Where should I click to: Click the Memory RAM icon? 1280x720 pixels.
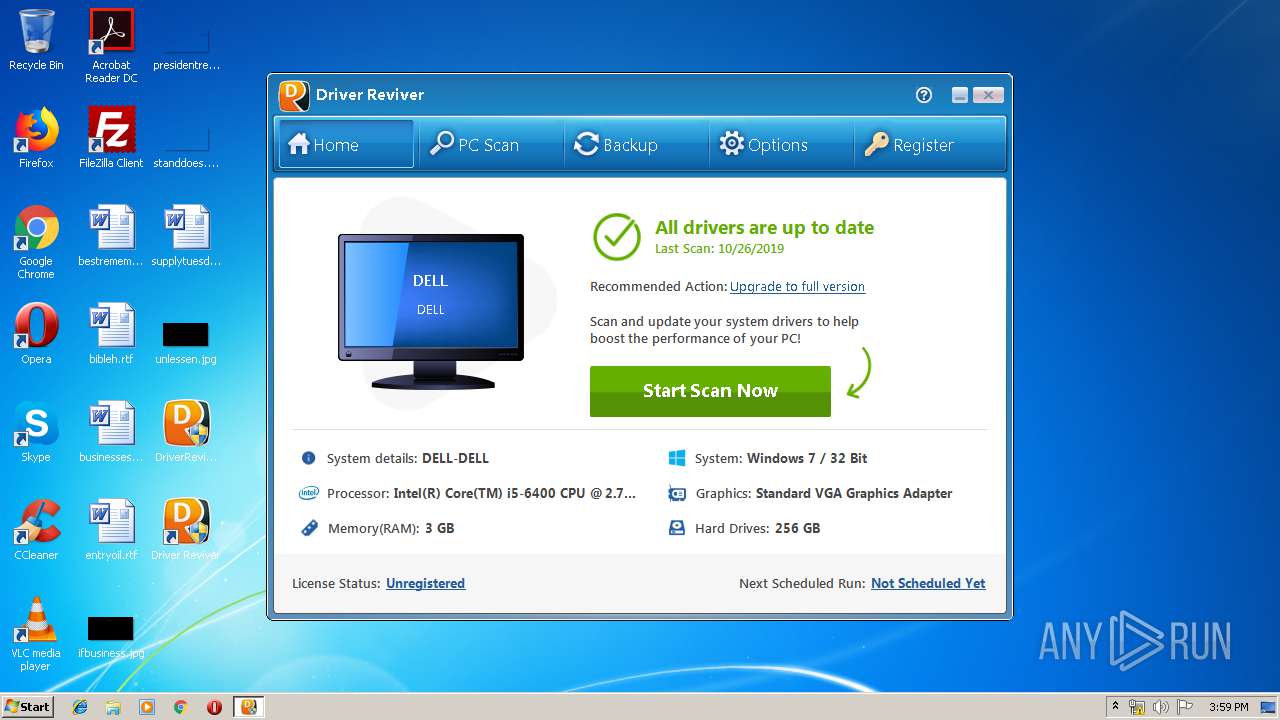coord(309,528)
